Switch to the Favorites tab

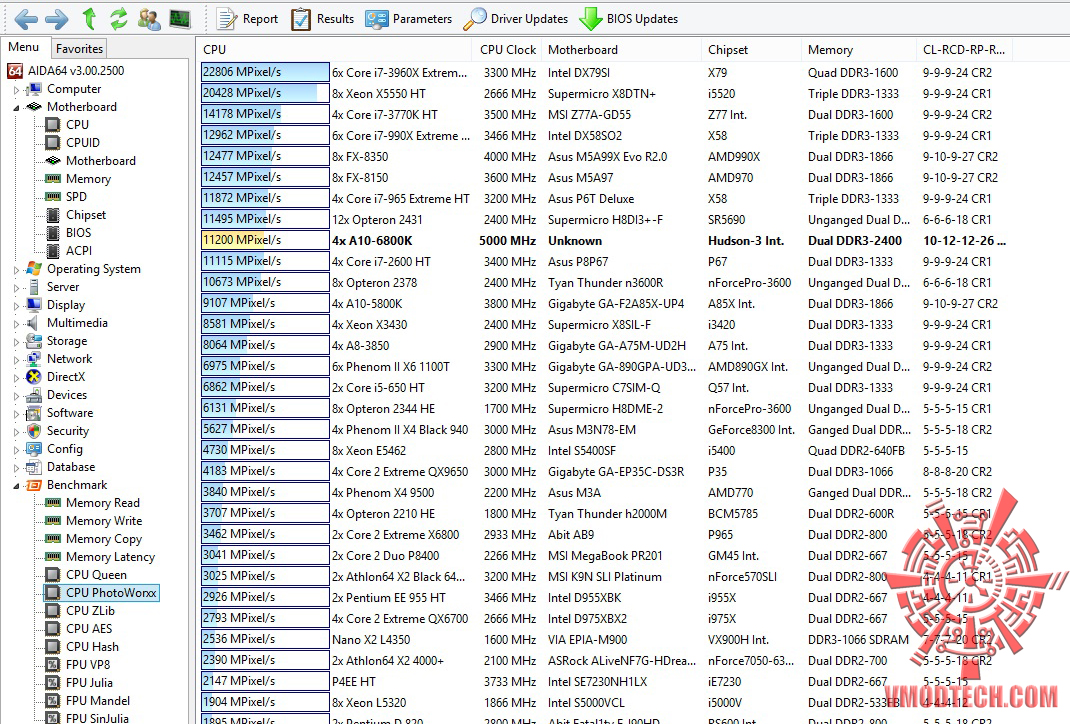(79, 48)
